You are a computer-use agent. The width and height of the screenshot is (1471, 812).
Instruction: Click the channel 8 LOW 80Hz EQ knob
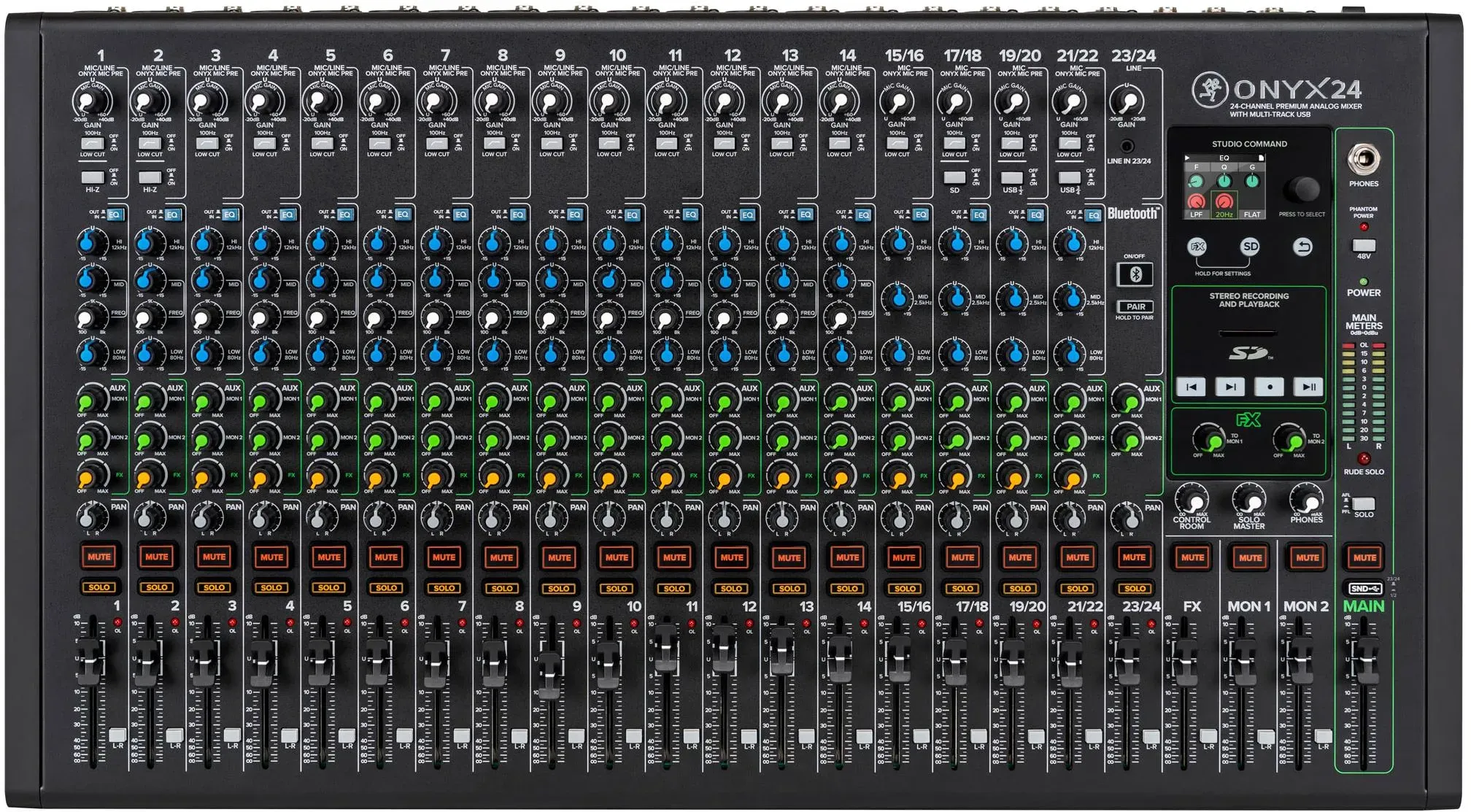pyautogui.click(x=493, y=353)
